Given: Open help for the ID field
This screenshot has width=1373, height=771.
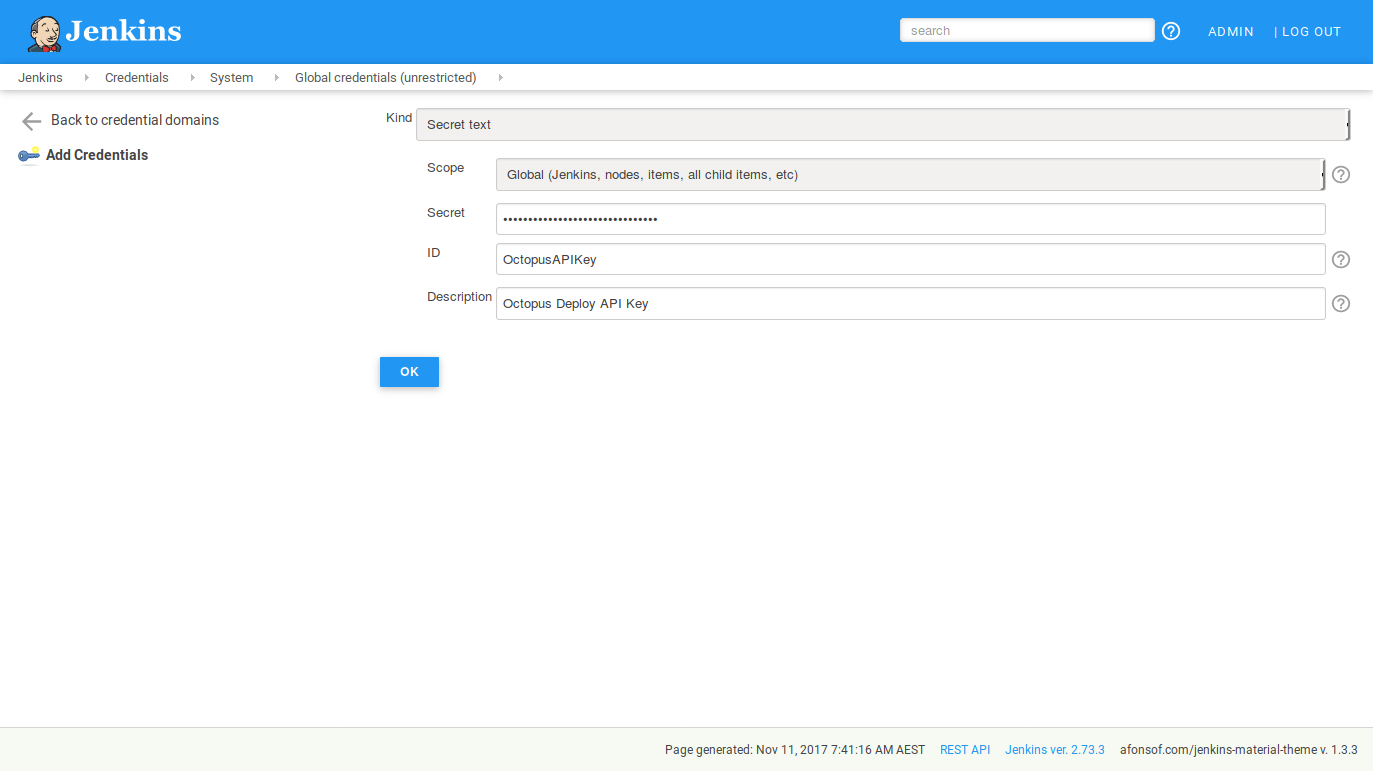Looking at the screenshot, I should pyautogui.click(x=1341, y=259).
